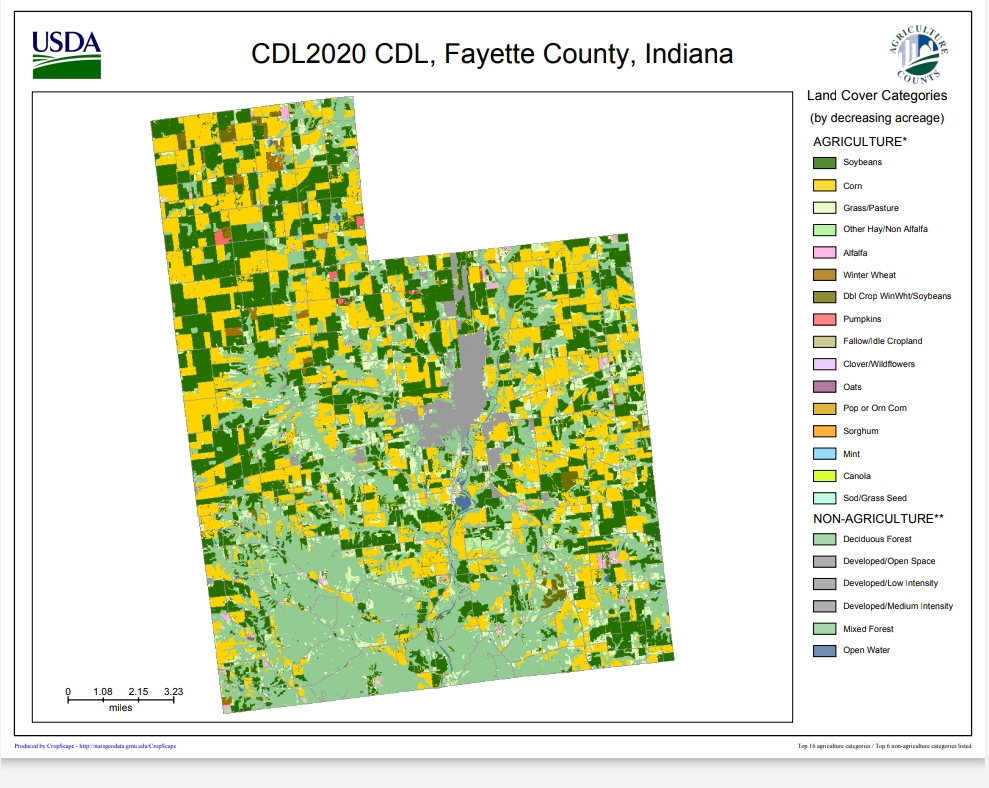Select the Corn yellow legend swatch
989x788 pixels.
824,186
